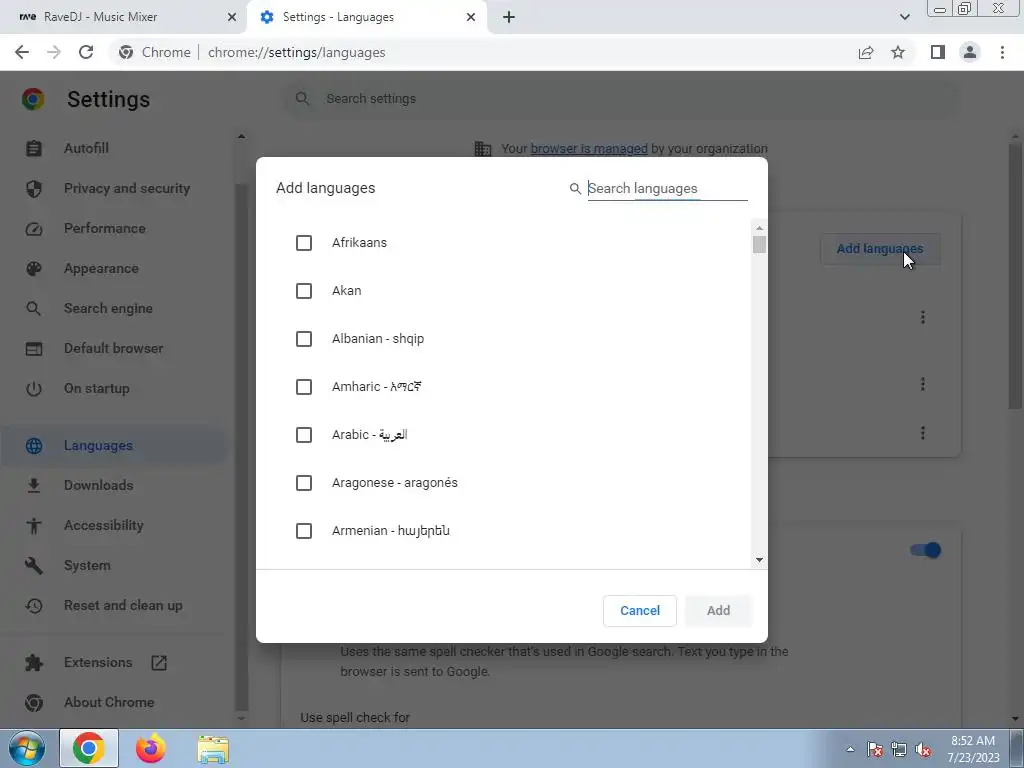Switch to the RaveDJ - Music Mixer tab
This screenshot has height=768, width=1024.
(x=124, y=17)
